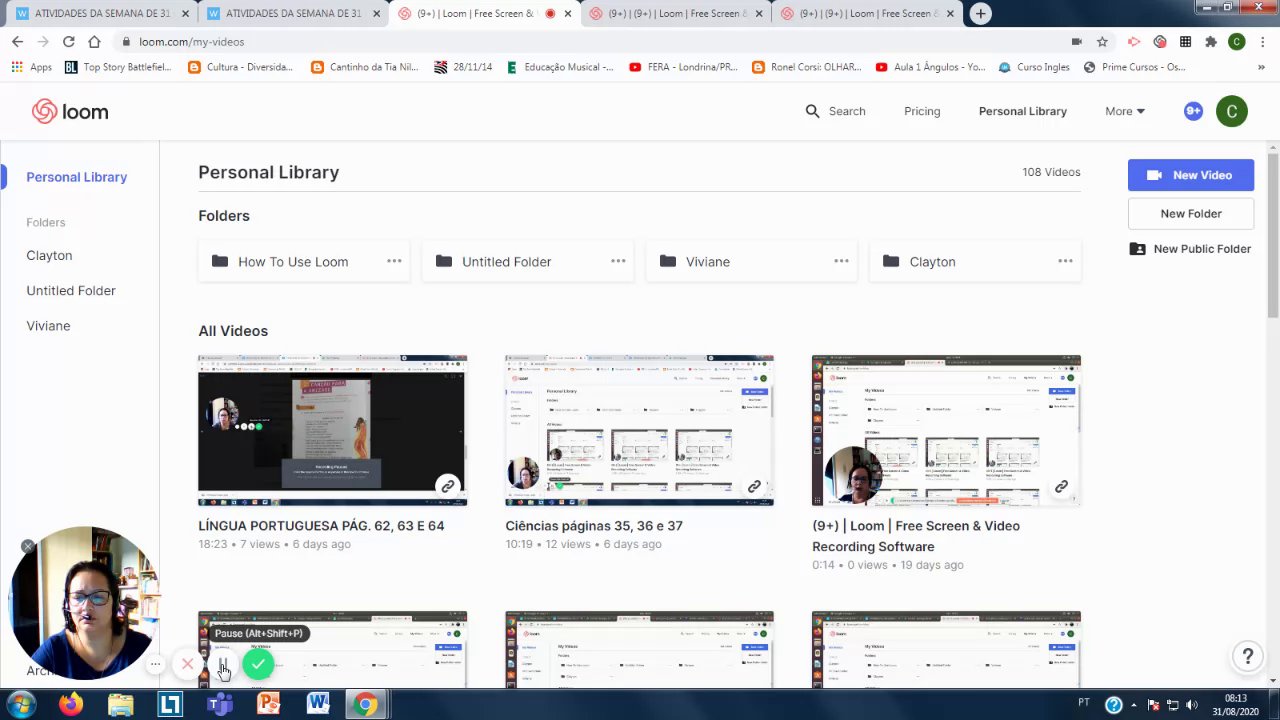Open options for Clayton folder card
The width and height of the screenshot is (1280, 720).
[1065, 261]
